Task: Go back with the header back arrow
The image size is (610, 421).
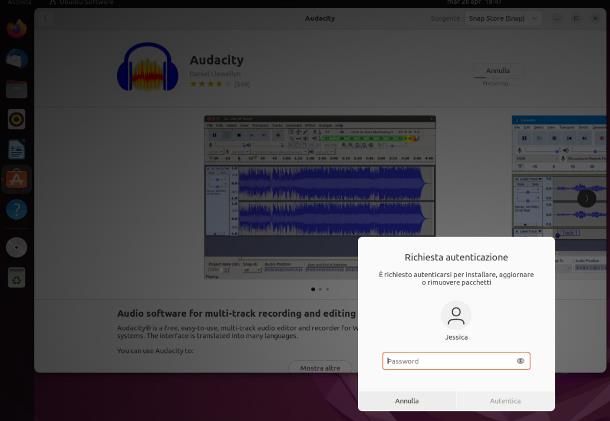Action: tap(45, 18)
